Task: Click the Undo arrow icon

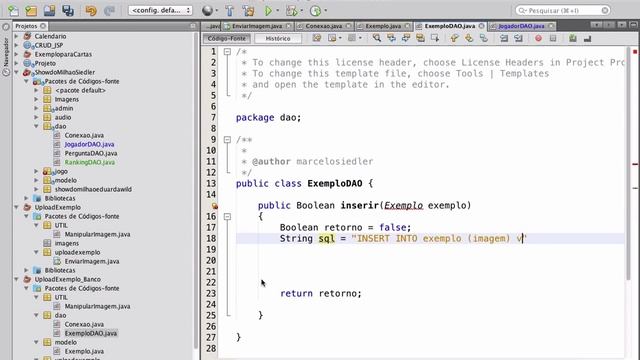Action: pos(91,10)
